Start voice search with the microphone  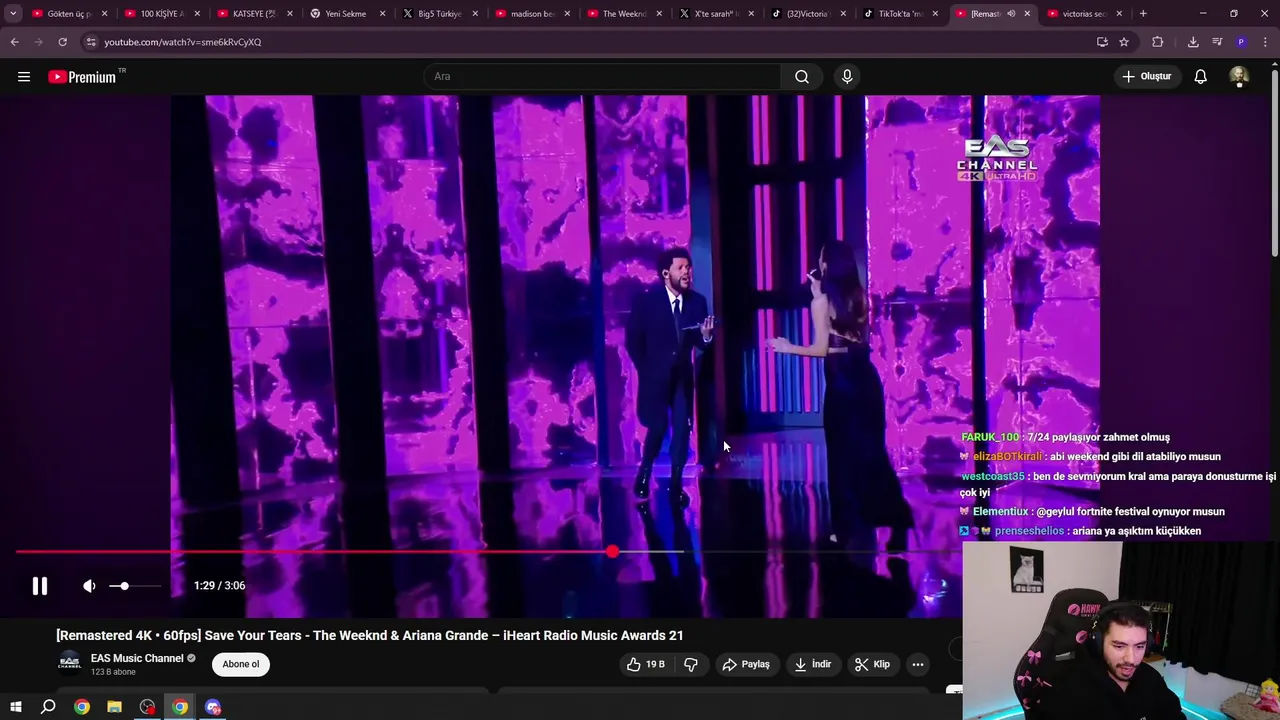[847, 76]
